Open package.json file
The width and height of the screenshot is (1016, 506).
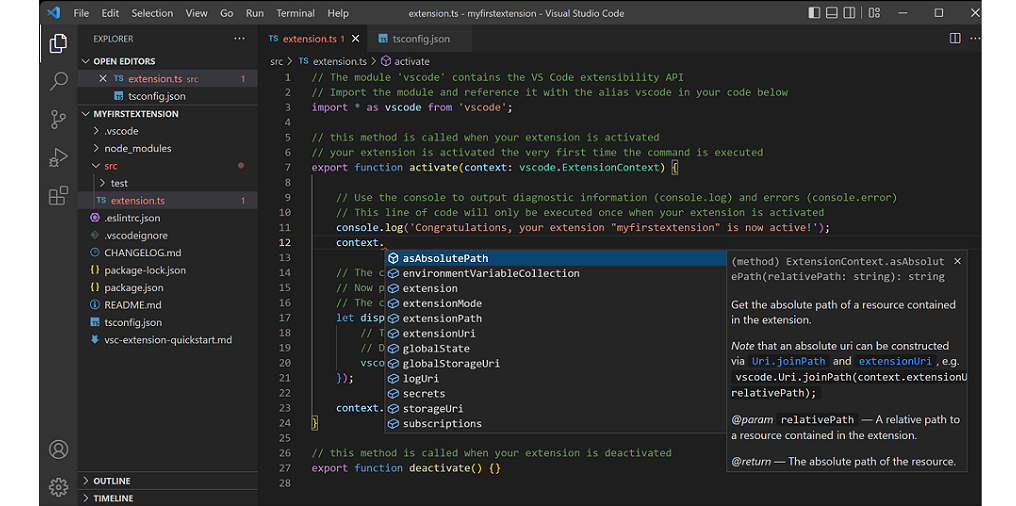(167, 288)
